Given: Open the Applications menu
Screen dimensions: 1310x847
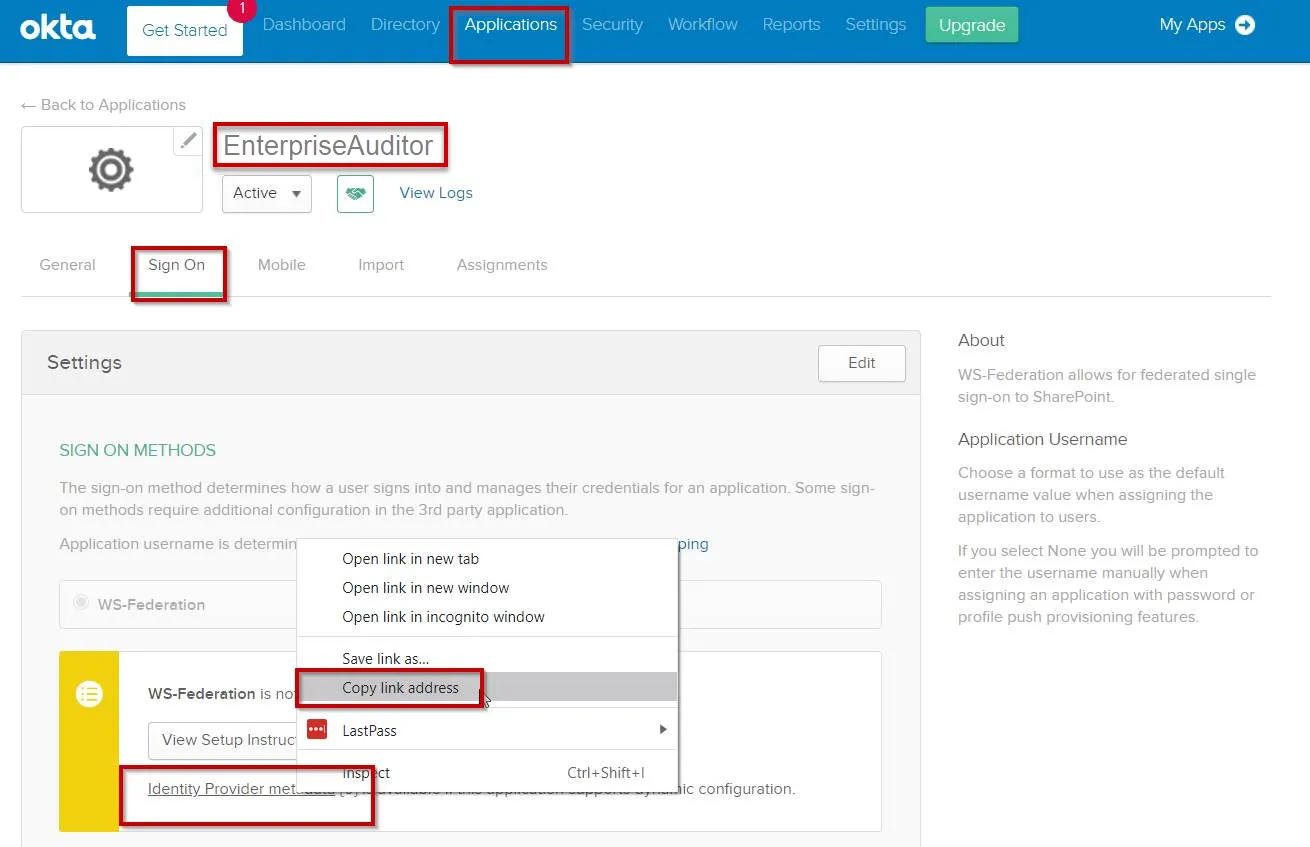Looking at the screenshot, I should tap(510, 25).
